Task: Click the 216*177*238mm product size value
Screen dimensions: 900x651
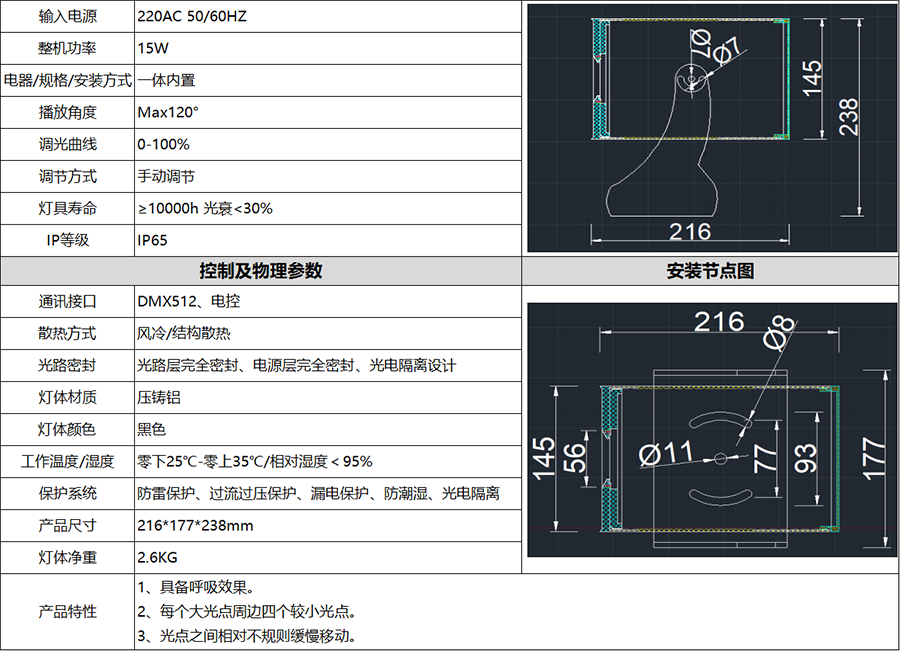Action: click(195, 526)
